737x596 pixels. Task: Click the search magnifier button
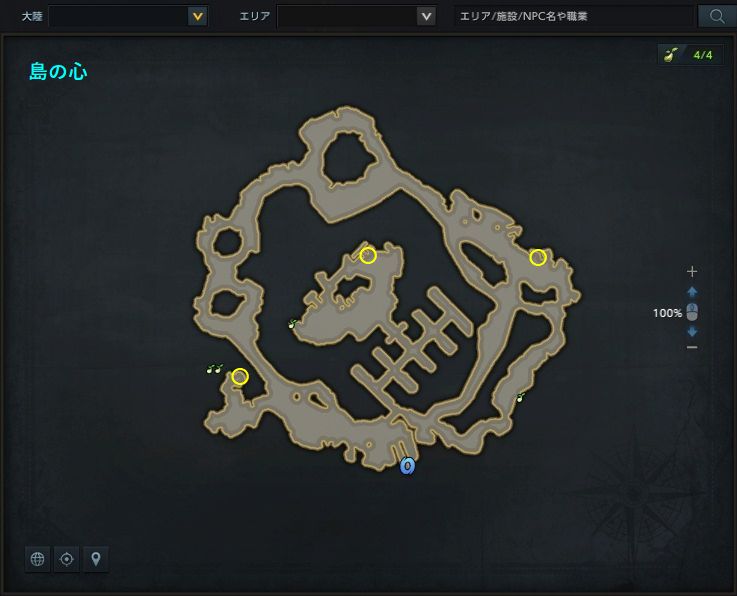[x=717, y=16]
